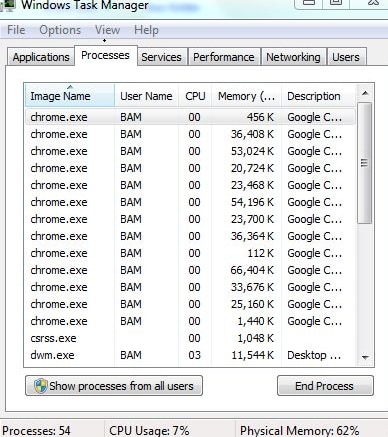Sort by Image Name column header
Screen dimensions: 388x437
coord(70,96)
